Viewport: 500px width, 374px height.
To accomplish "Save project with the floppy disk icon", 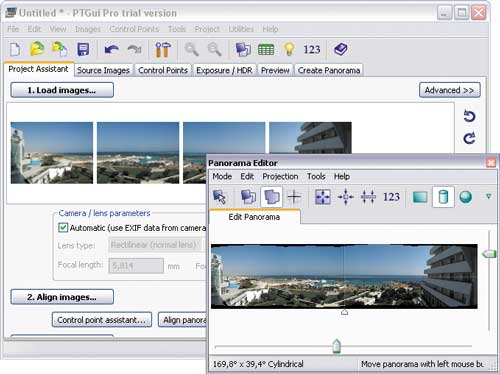I will (83, 49).
